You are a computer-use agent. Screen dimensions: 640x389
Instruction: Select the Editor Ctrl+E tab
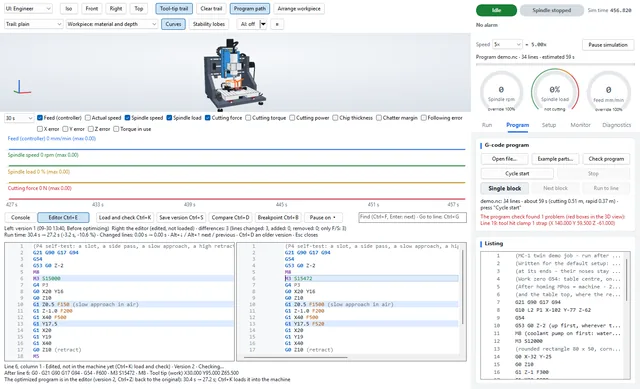point(63,218)
